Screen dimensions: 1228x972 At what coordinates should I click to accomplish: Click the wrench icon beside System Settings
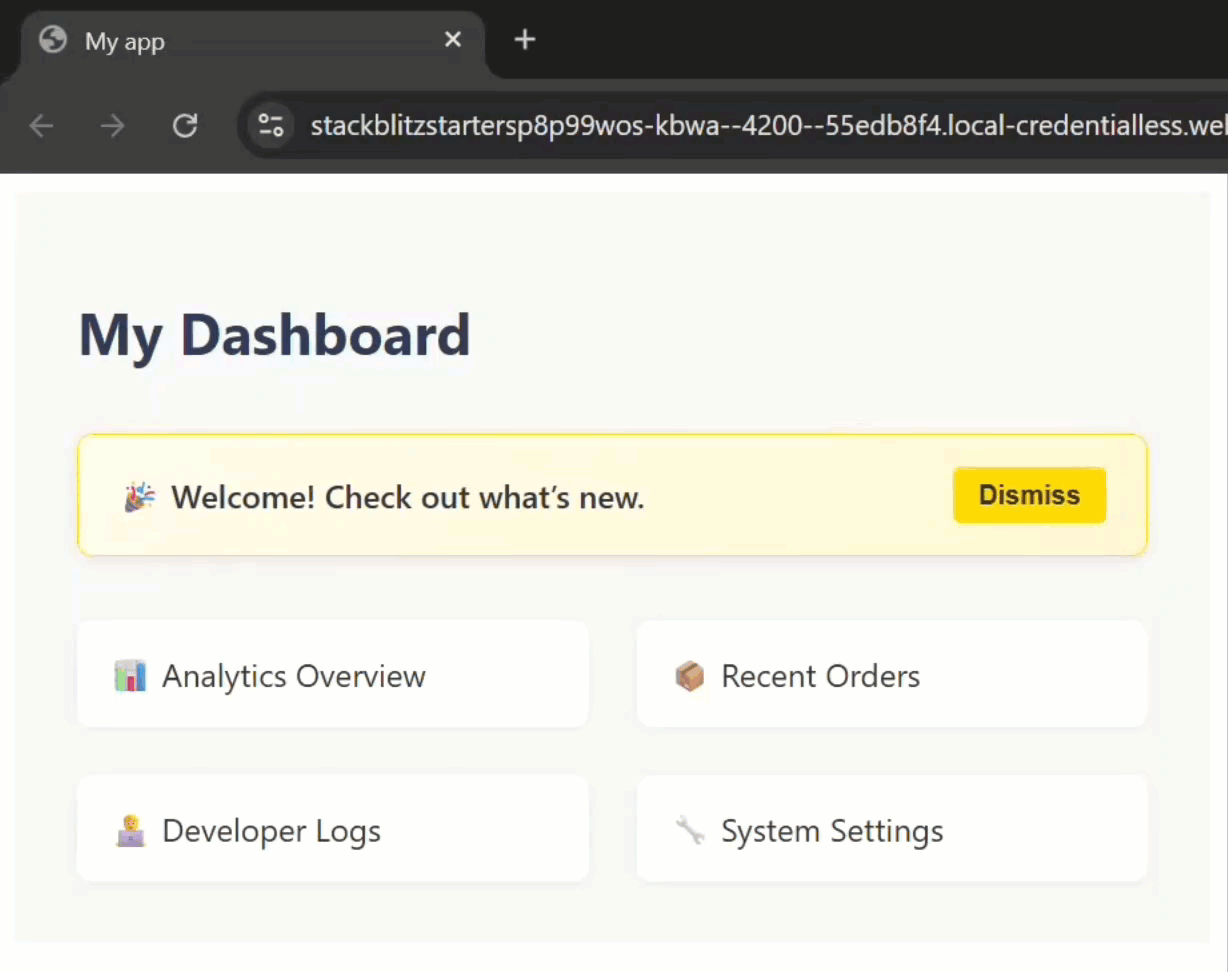(690, 830)
